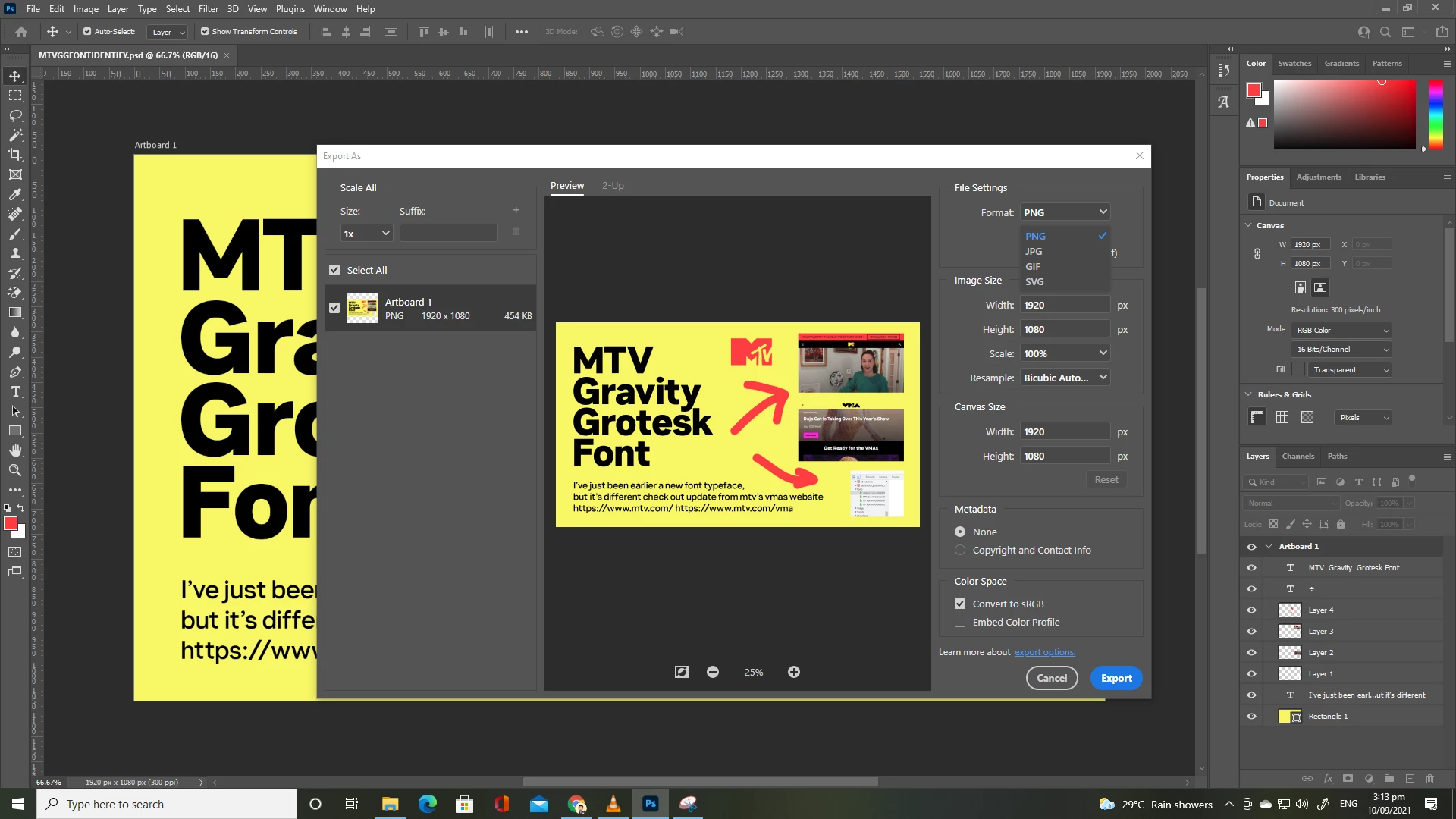Click the zoom out minus icon in preview
Viewport: 1456px width, 819px height.
click(713, 672)
